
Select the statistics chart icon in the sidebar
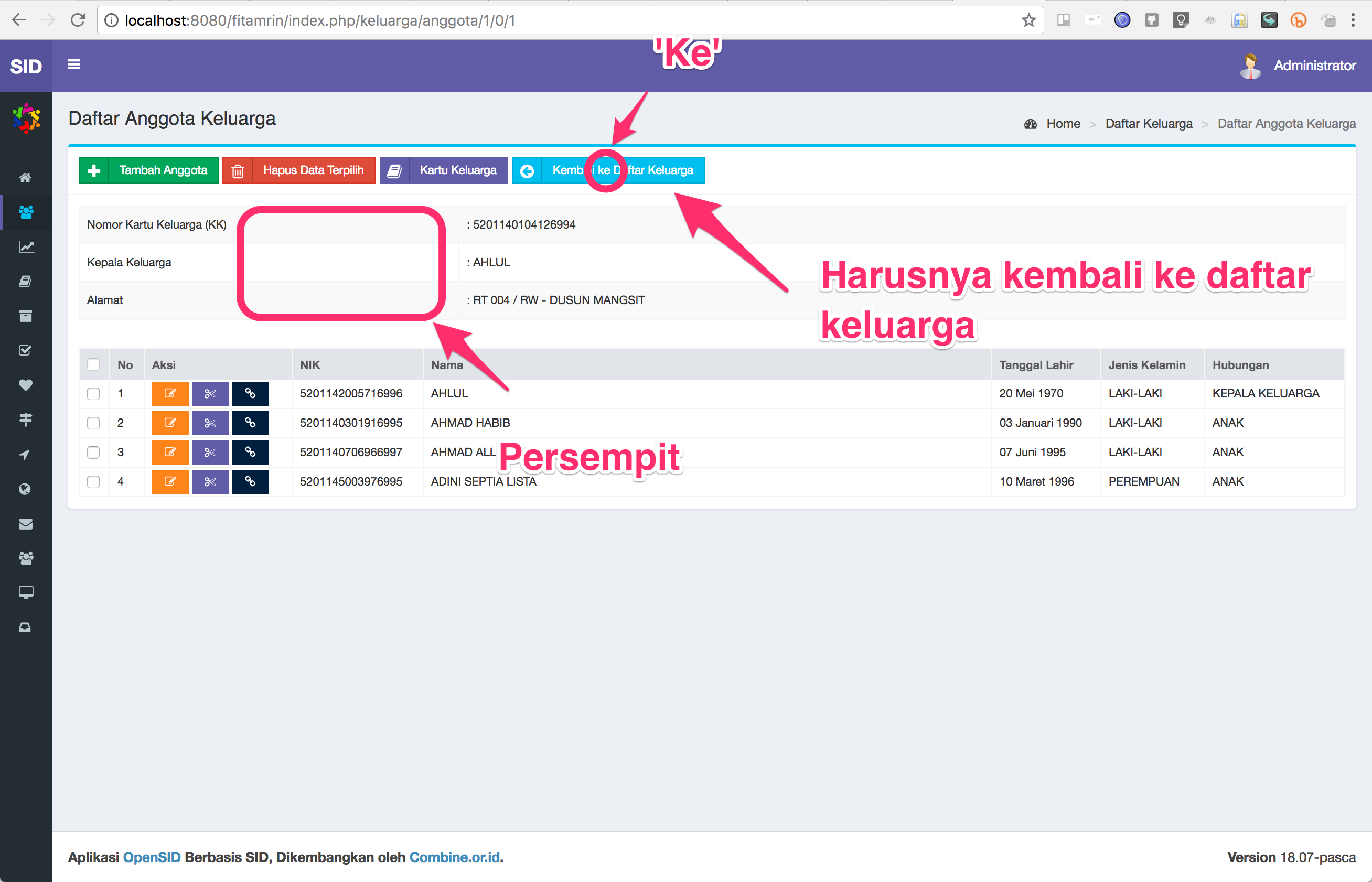coord(26,247)
